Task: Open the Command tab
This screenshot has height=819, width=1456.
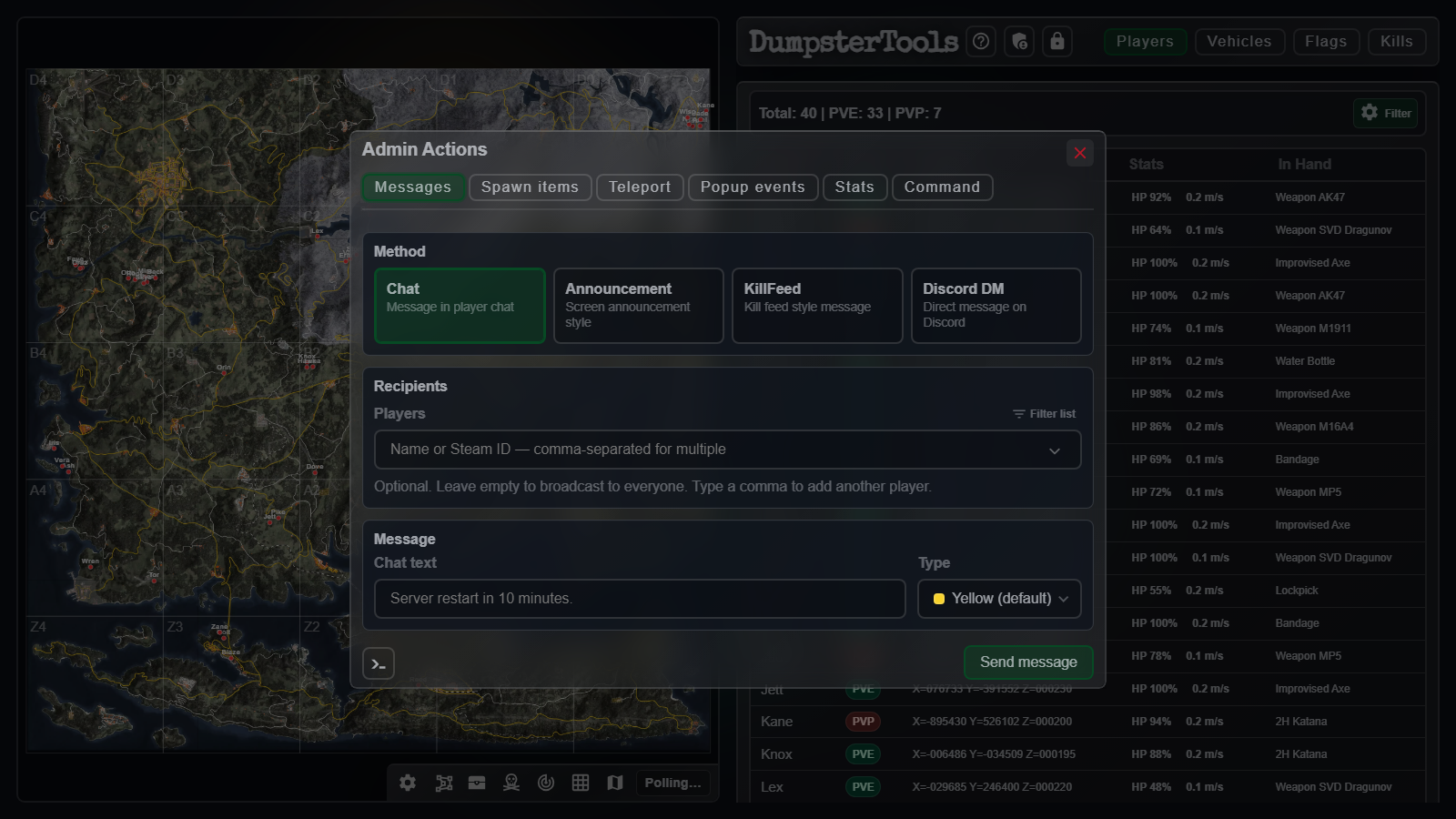Action: click(942, 187)
